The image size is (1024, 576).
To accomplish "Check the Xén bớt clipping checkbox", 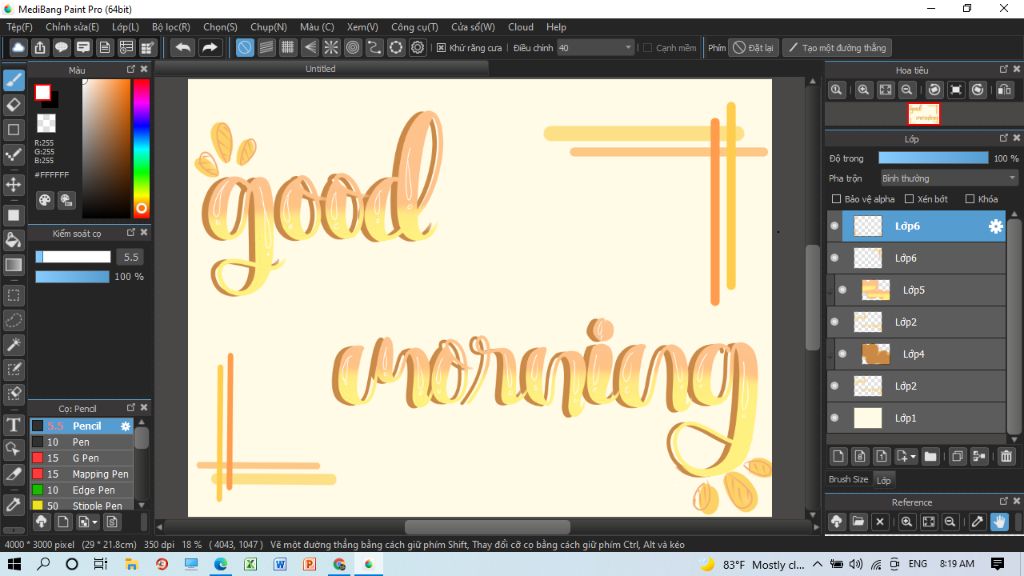I will pyautogui.click(x=909, y=199).
